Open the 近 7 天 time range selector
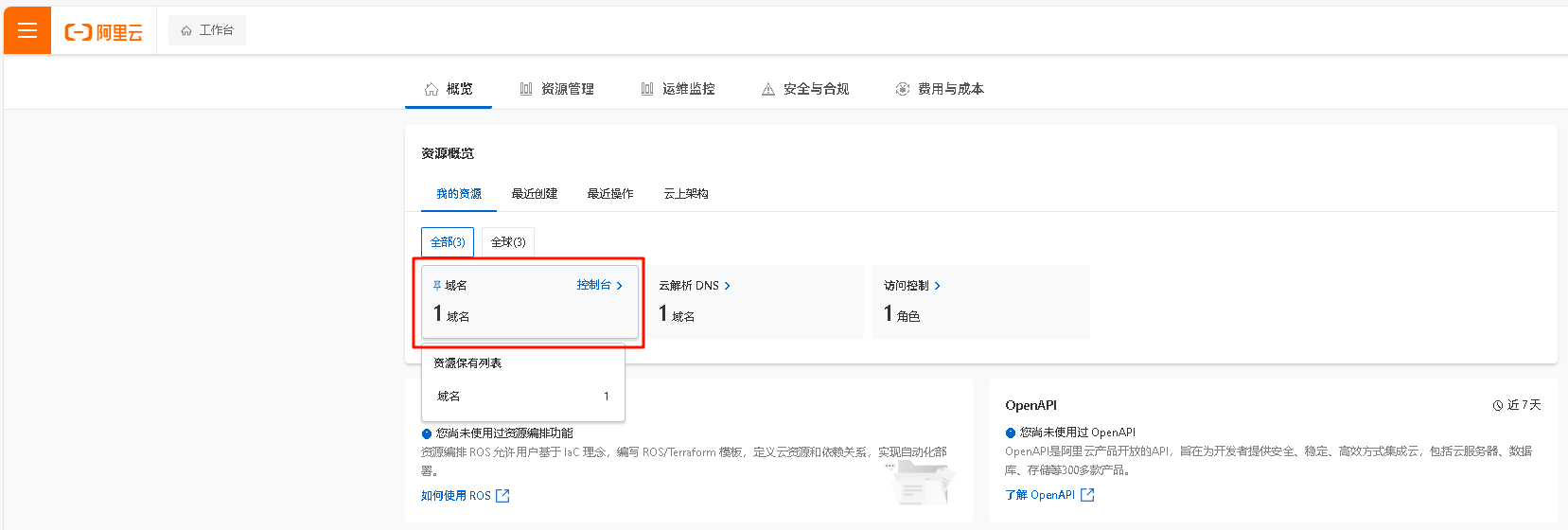 click(1517, 405)
